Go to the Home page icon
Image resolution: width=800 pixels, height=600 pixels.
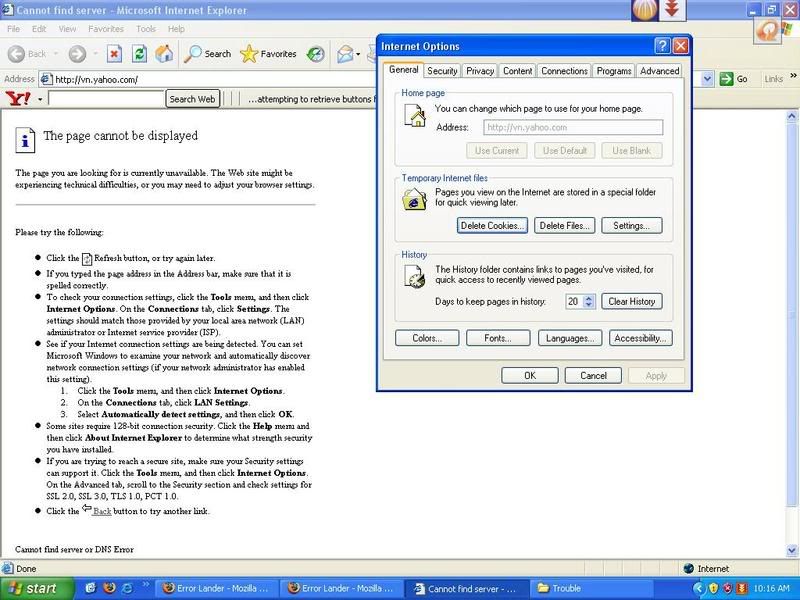[164, 54]
